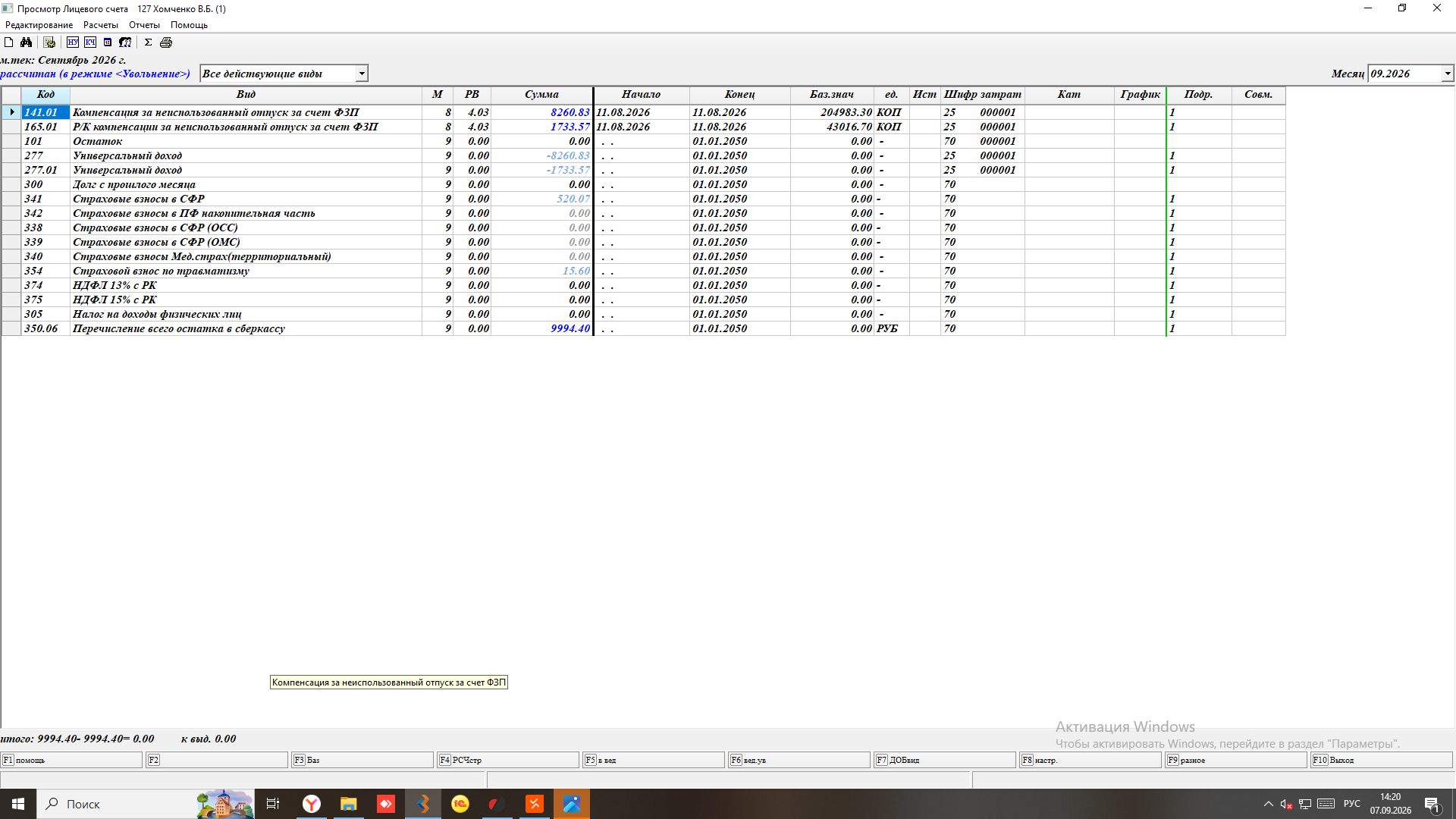The image size is (1456, 819).
Task: Click the F9 разное button
Action: click(x=1237, y=760)
